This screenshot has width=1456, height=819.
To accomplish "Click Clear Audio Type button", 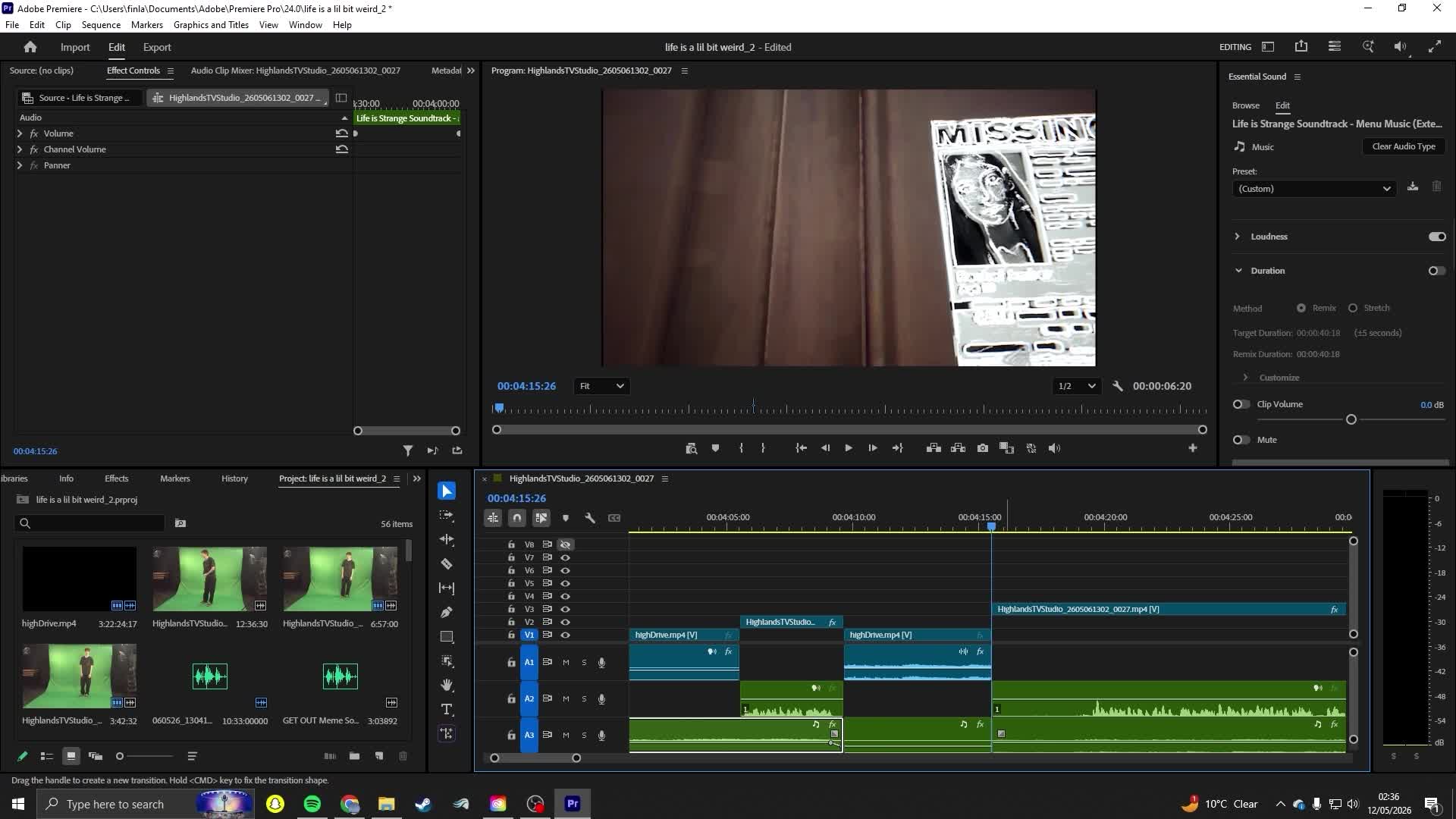I will [x=1404, y=146].
